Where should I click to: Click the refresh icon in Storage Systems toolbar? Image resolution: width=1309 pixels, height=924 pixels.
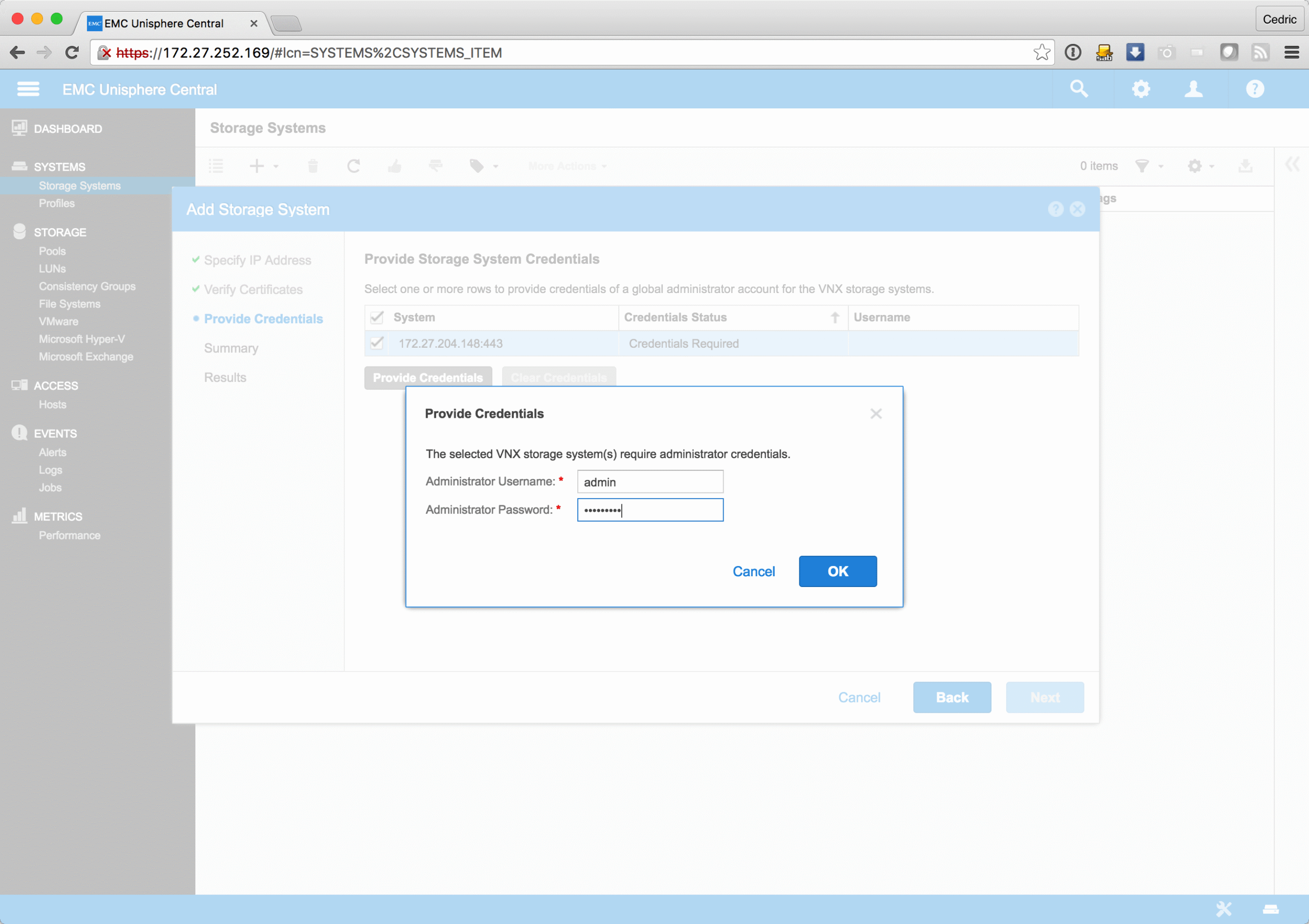353,166
